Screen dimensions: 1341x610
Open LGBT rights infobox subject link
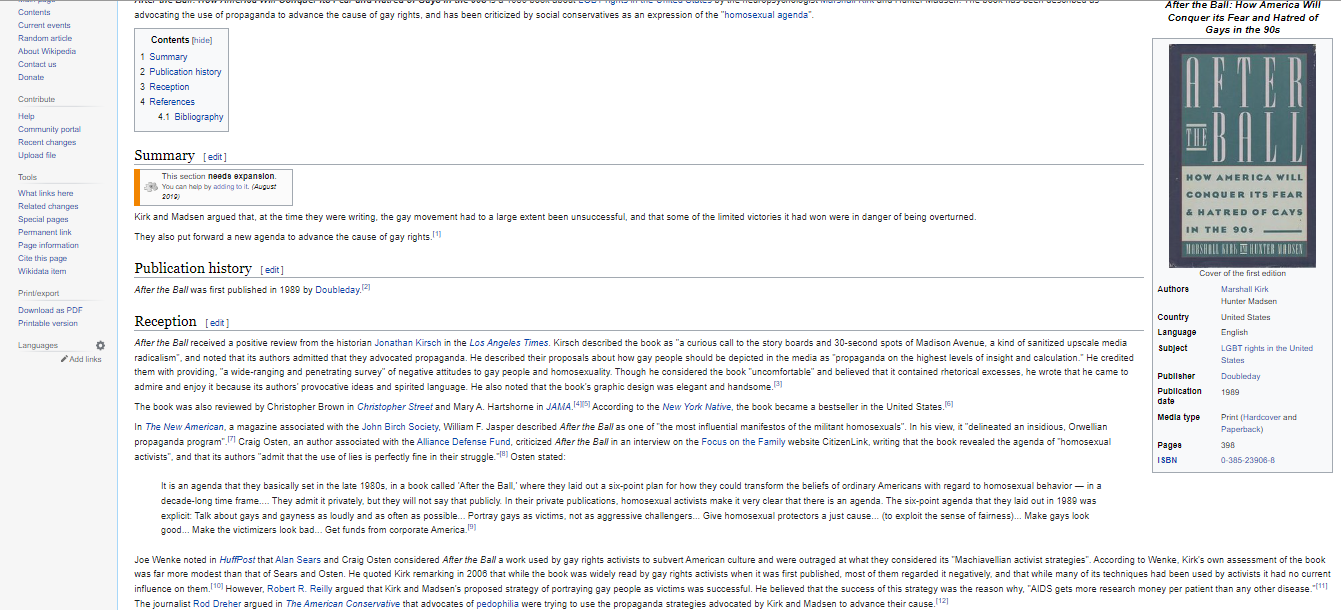click(1267, 354)
